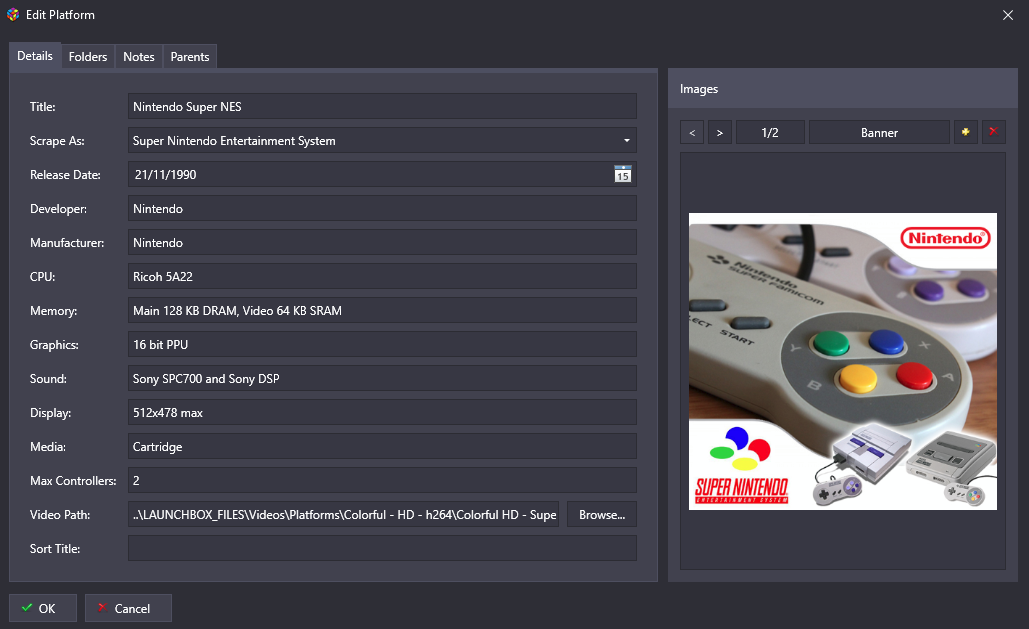
Task: Click the Display field 512x478 max
Action: point(382,413)
